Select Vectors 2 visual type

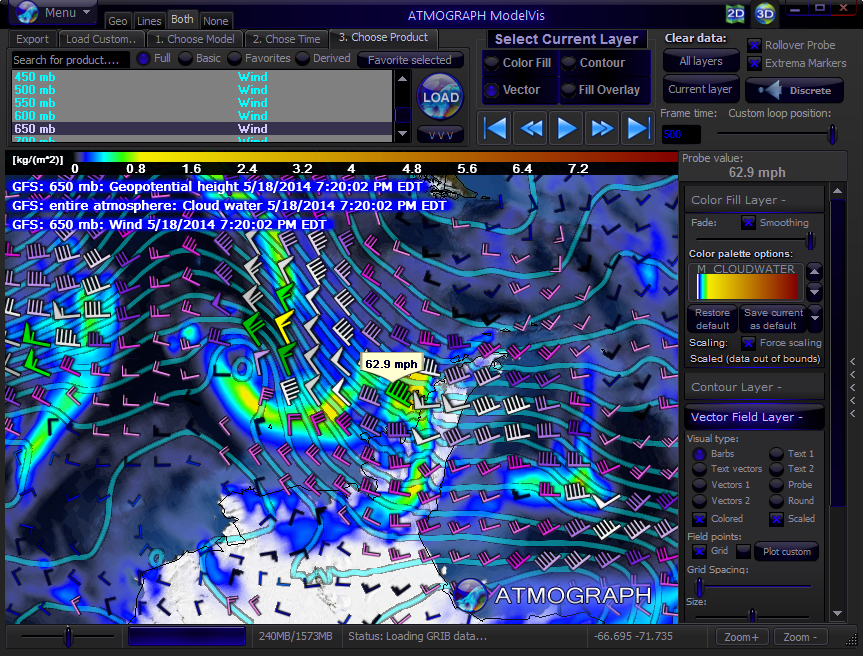(699, 501)
